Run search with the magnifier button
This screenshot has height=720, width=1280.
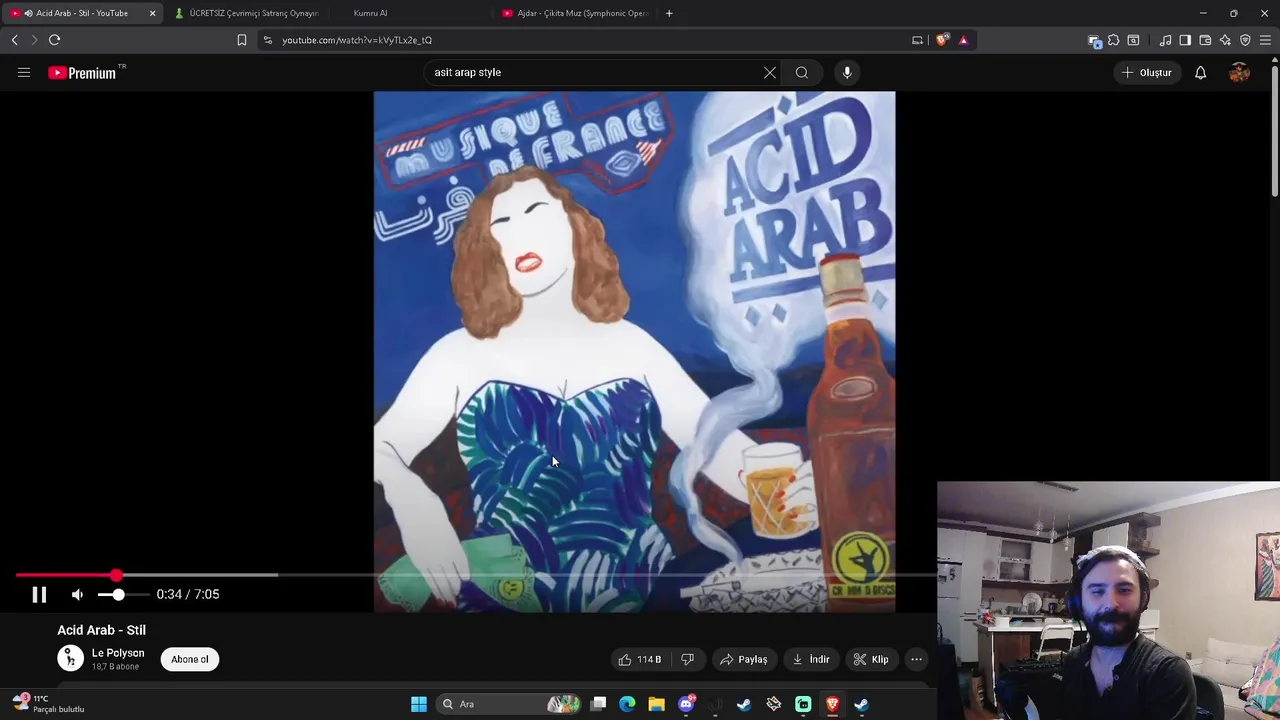tap(802, 72)
